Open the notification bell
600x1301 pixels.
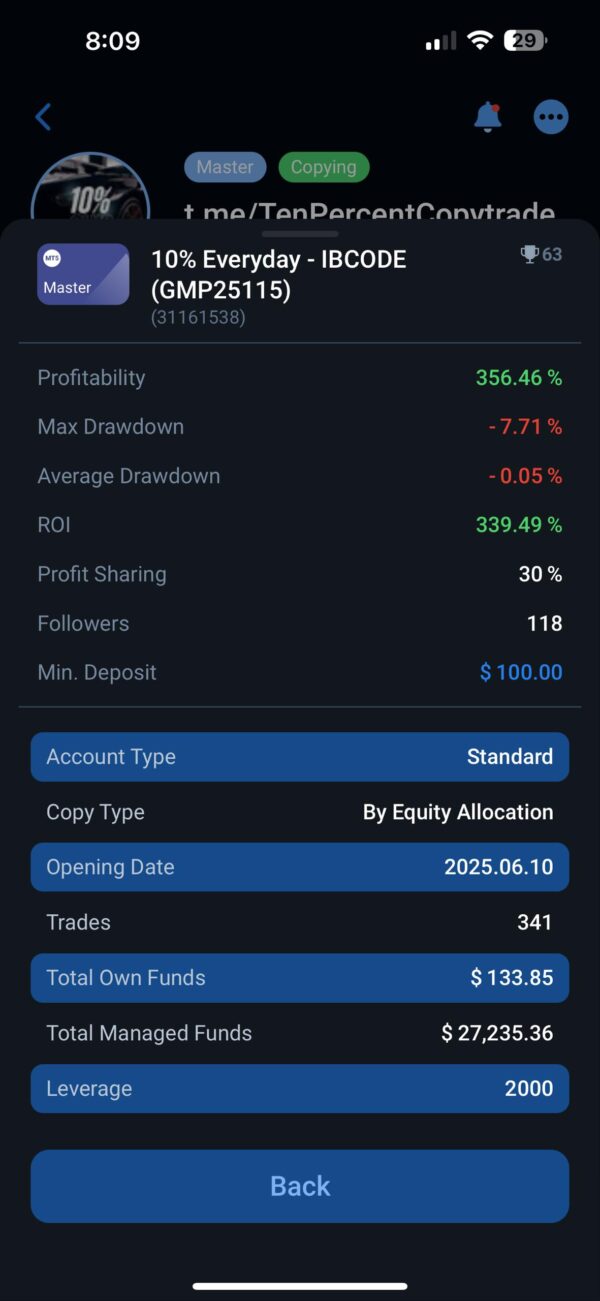tap(487, 117)
